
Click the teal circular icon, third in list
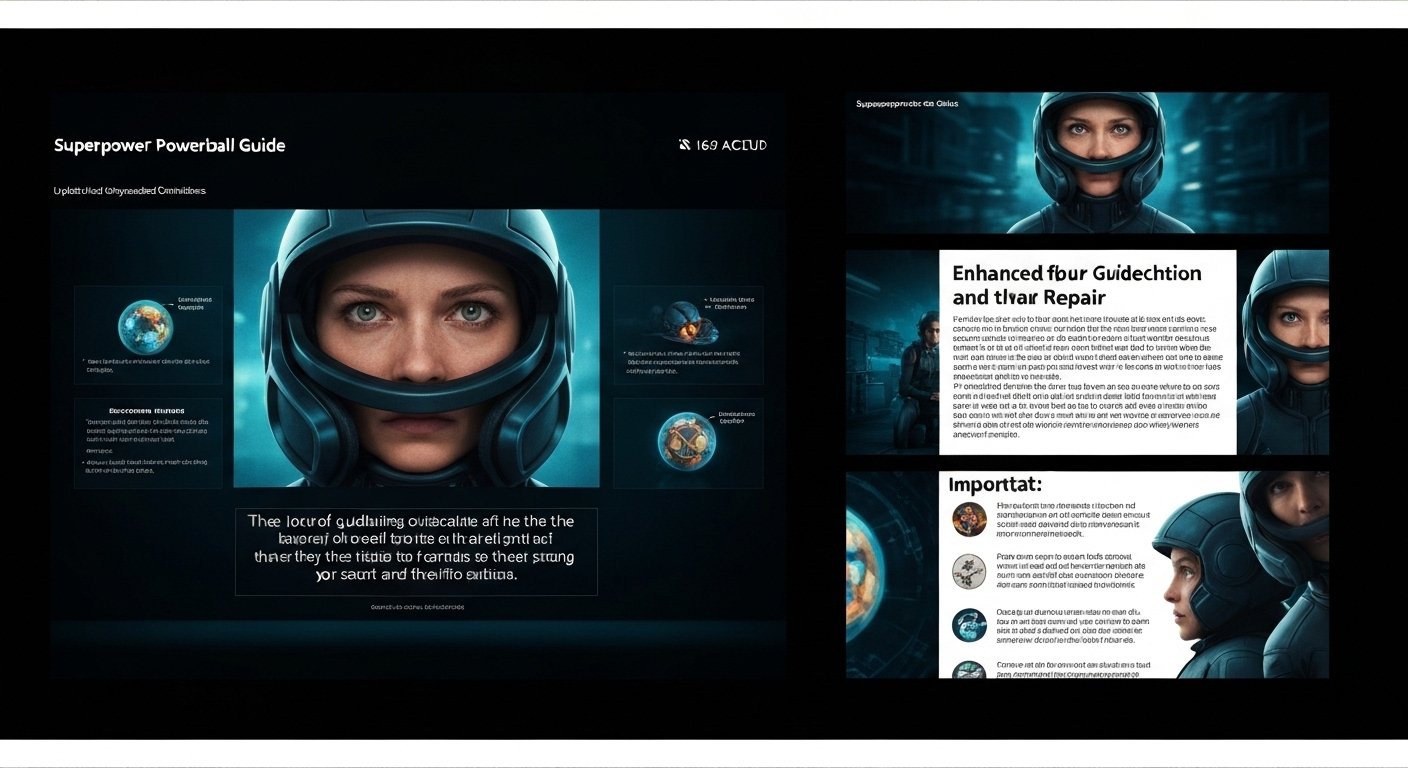(x=969, y=625)
